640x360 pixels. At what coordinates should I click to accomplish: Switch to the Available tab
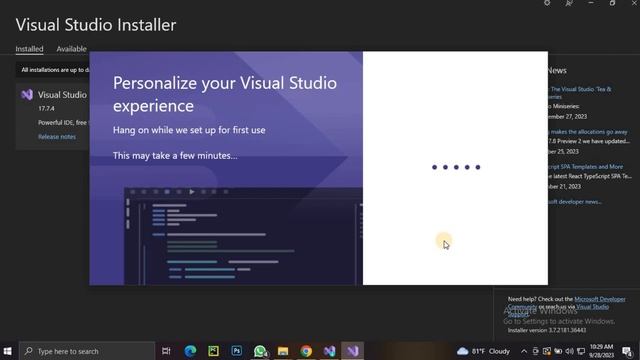point(71,49)
